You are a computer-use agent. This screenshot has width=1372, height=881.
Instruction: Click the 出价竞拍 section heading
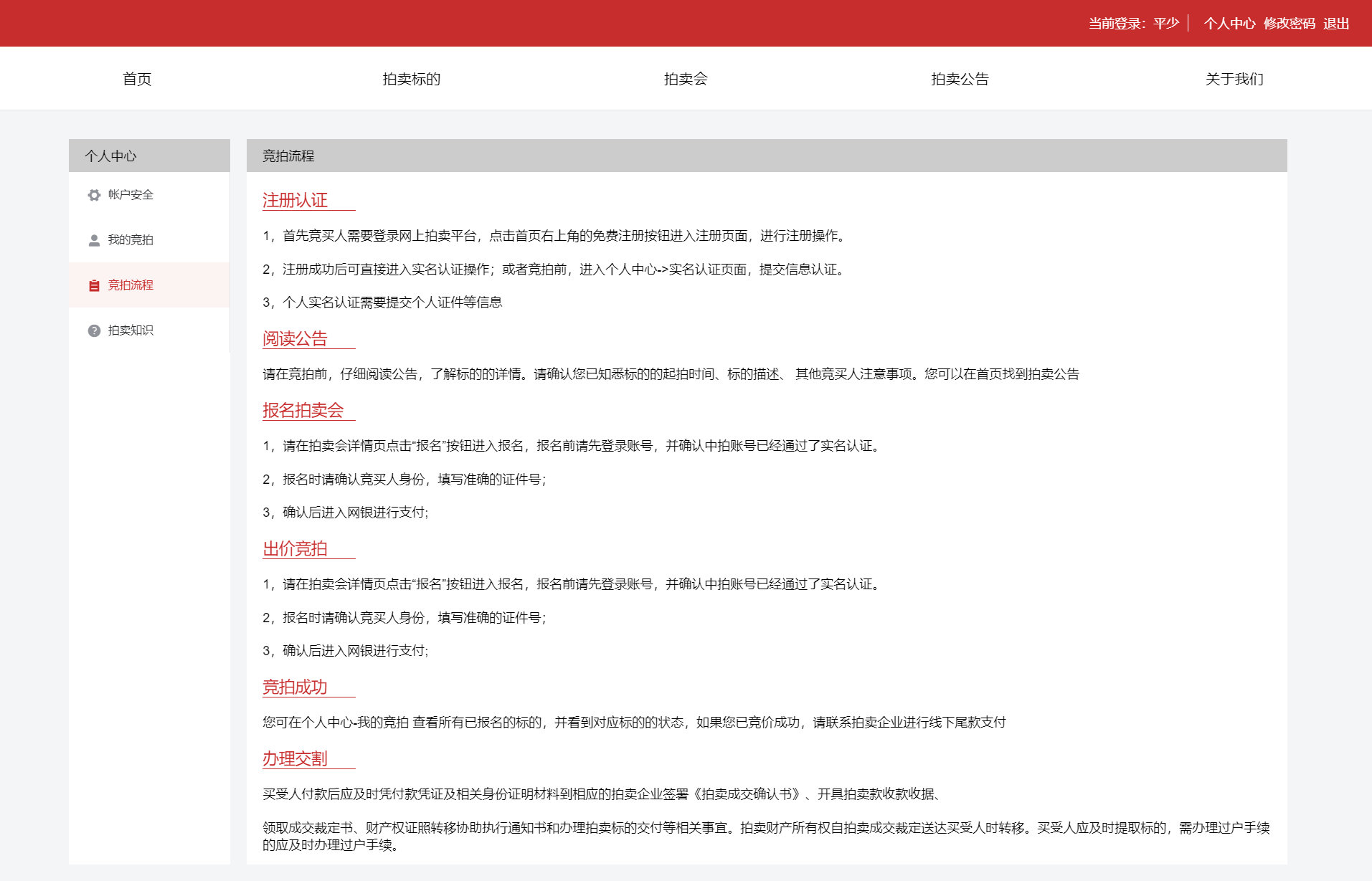tap(295, 548)
